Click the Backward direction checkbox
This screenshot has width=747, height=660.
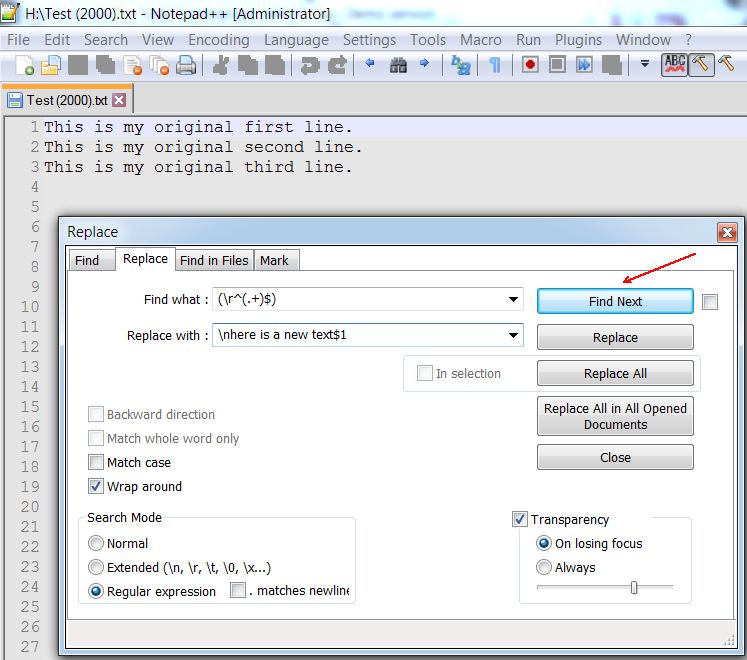click(96, 414)
